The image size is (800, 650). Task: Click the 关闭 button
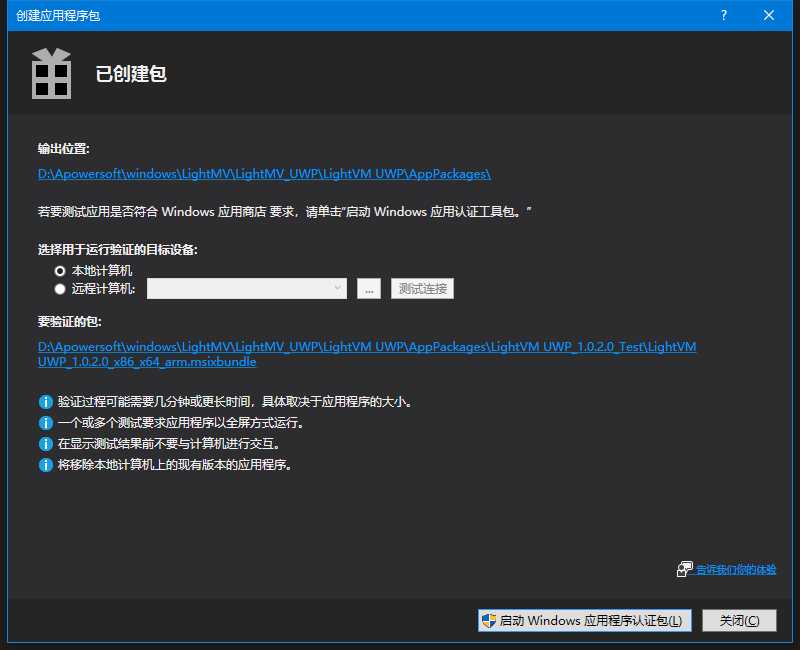point(739,620)
